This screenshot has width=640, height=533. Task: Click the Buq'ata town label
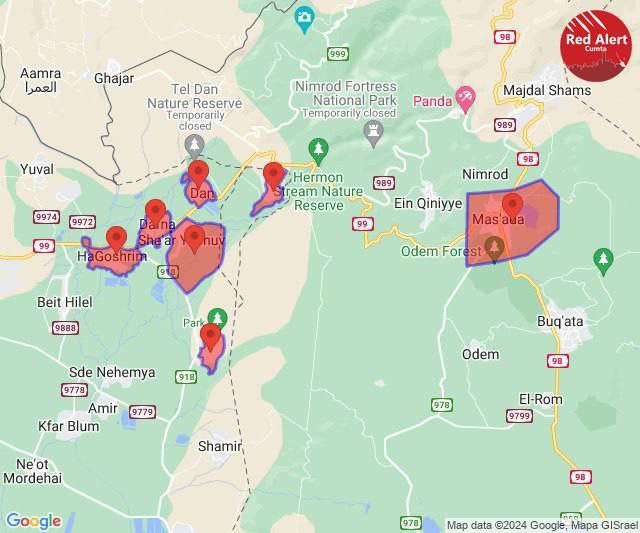pos(560,321)
